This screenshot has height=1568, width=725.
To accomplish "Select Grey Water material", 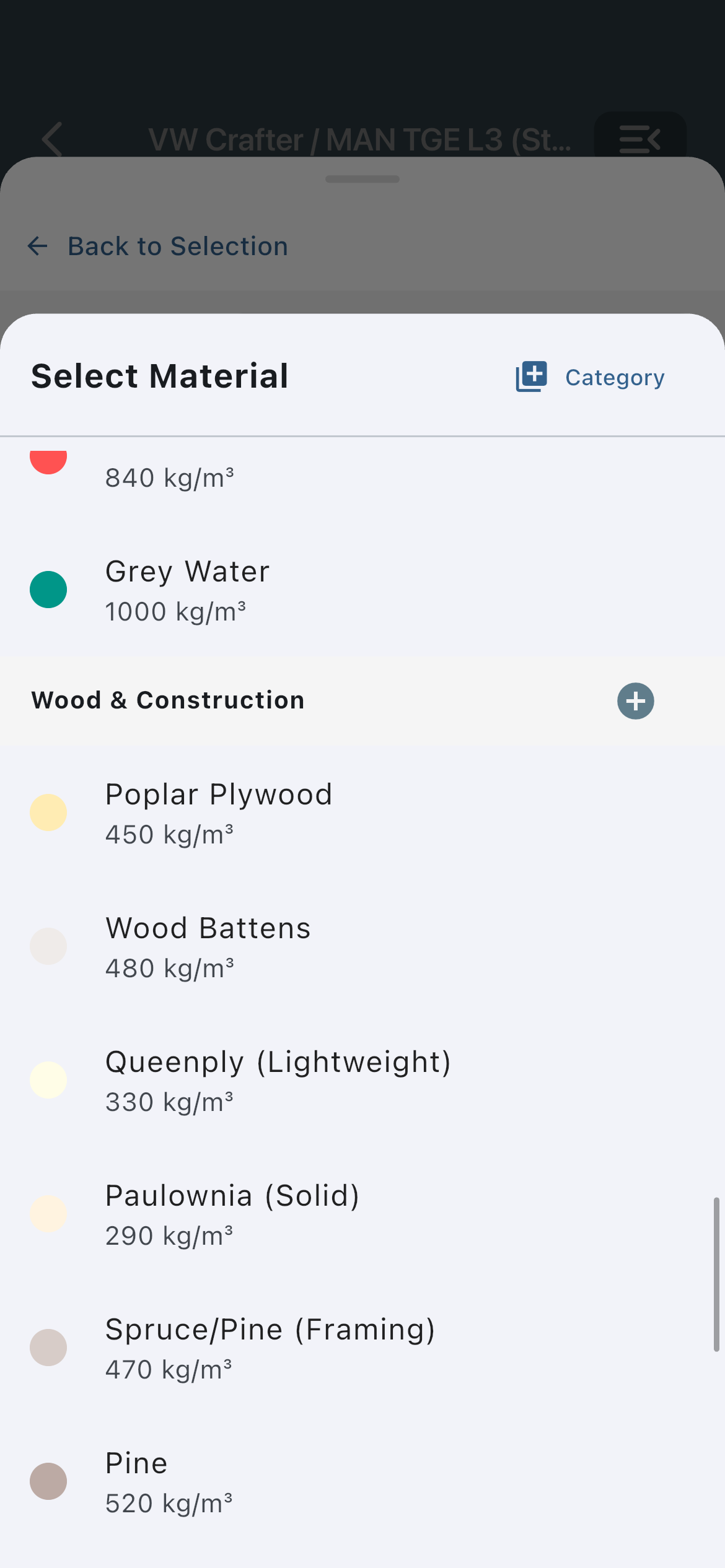I will (362, 590).
